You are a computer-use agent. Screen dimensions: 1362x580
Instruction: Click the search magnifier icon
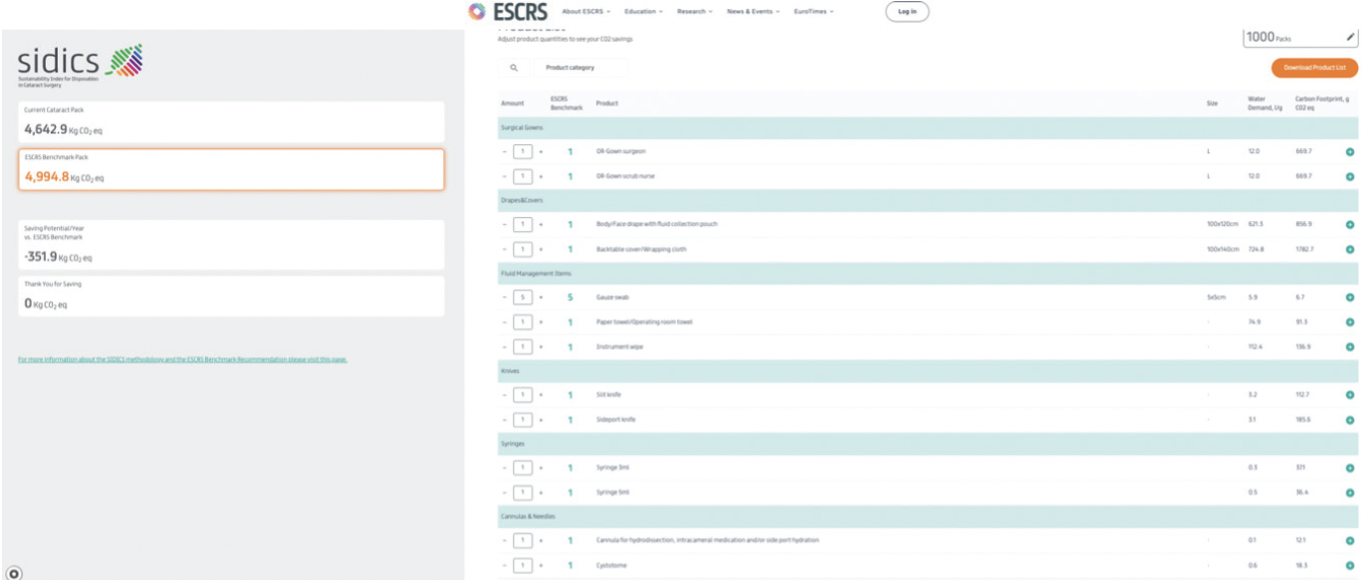pos(514,68)
